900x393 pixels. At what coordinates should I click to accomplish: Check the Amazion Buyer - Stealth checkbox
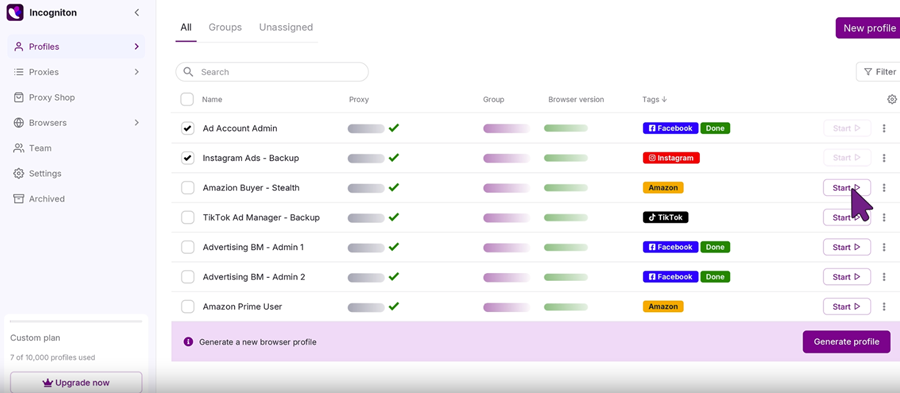(188, 188)
